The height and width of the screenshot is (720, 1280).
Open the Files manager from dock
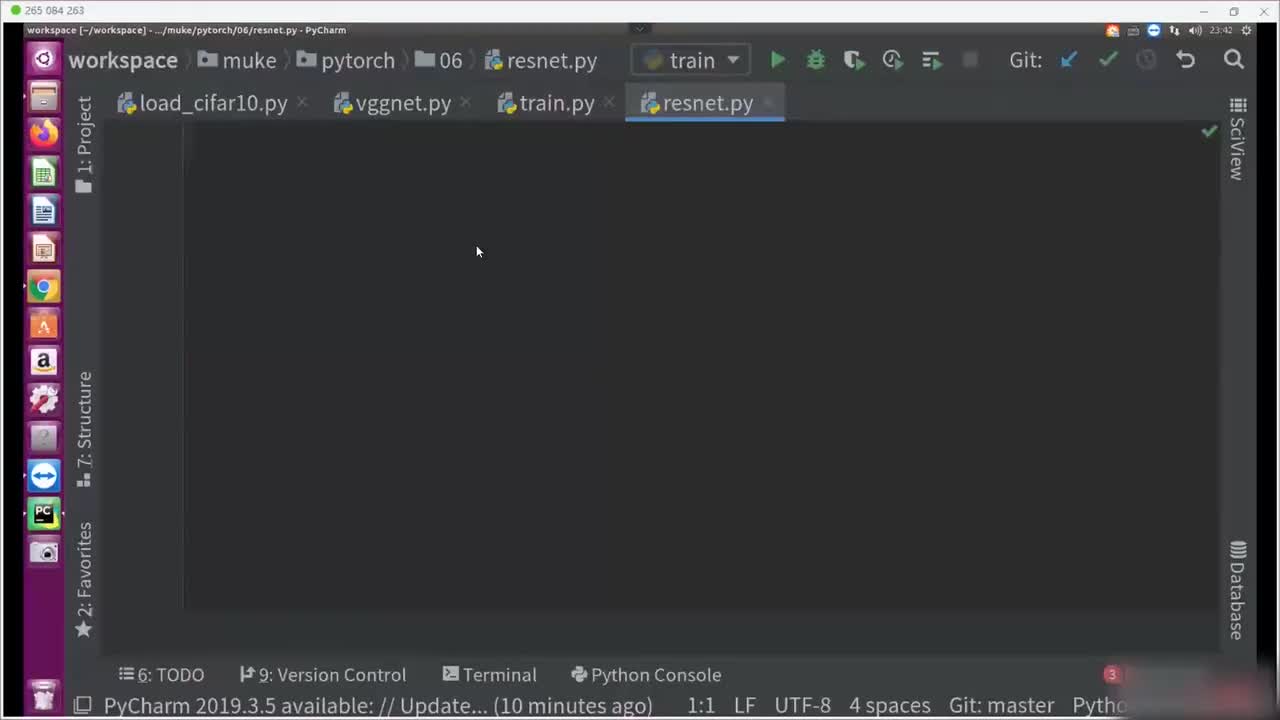(44, 97)
